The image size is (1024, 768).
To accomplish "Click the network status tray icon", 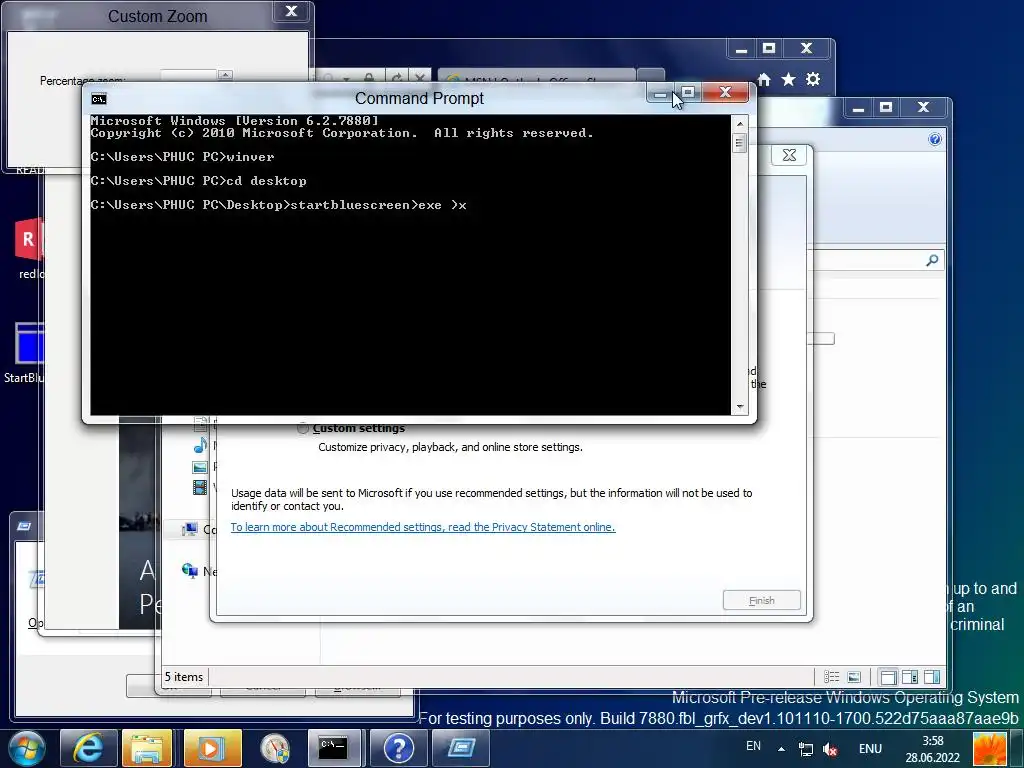I will (807, 750).
